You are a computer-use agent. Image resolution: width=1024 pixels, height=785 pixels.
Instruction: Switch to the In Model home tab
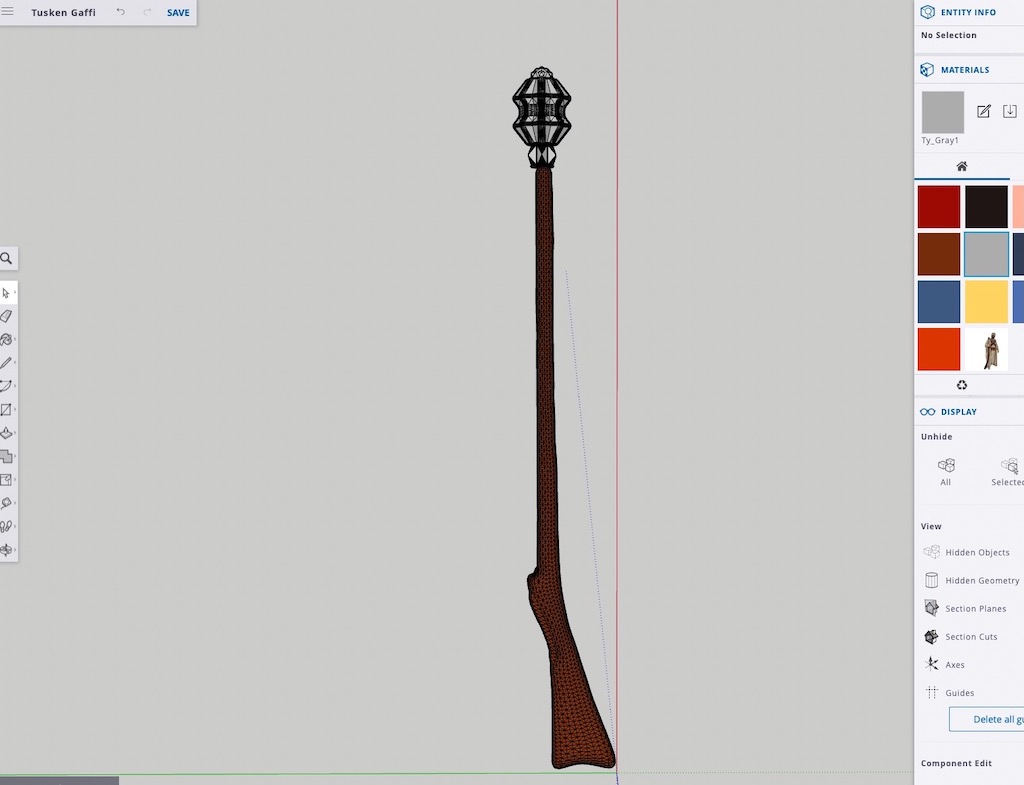coord(961,167)
